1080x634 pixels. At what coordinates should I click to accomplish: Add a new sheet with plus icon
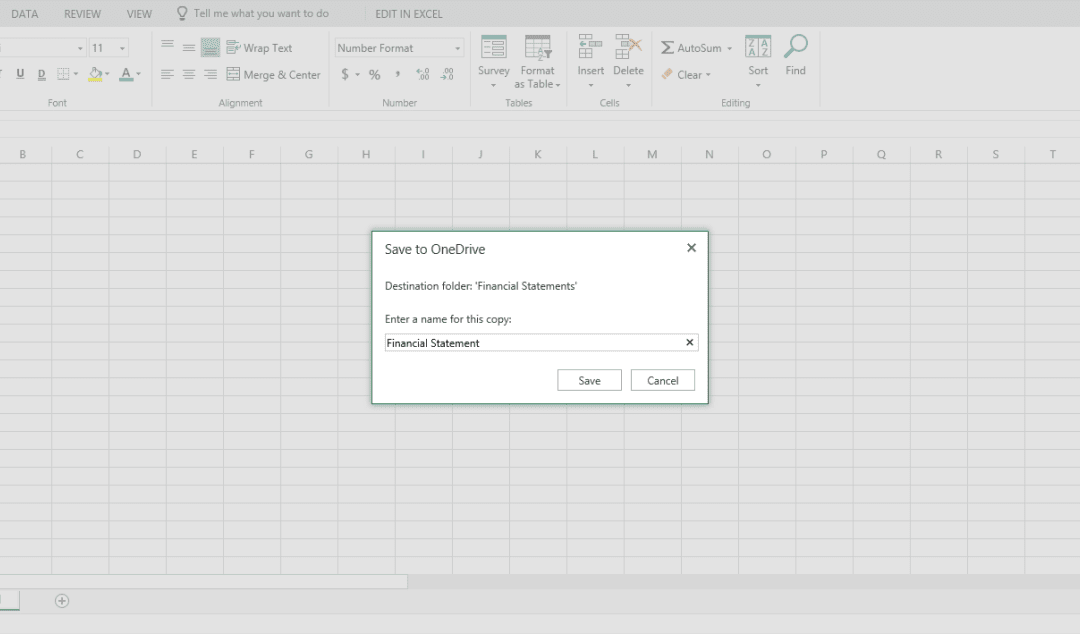click(x=62, y=601)
